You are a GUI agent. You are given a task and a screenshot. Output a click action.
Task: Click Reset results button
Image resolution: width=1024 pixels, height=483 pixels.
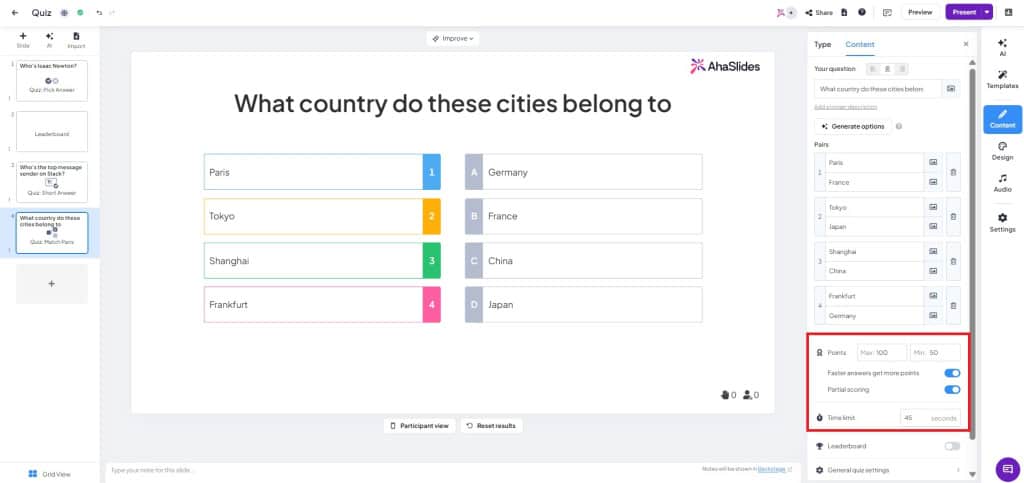pos(491,426)
